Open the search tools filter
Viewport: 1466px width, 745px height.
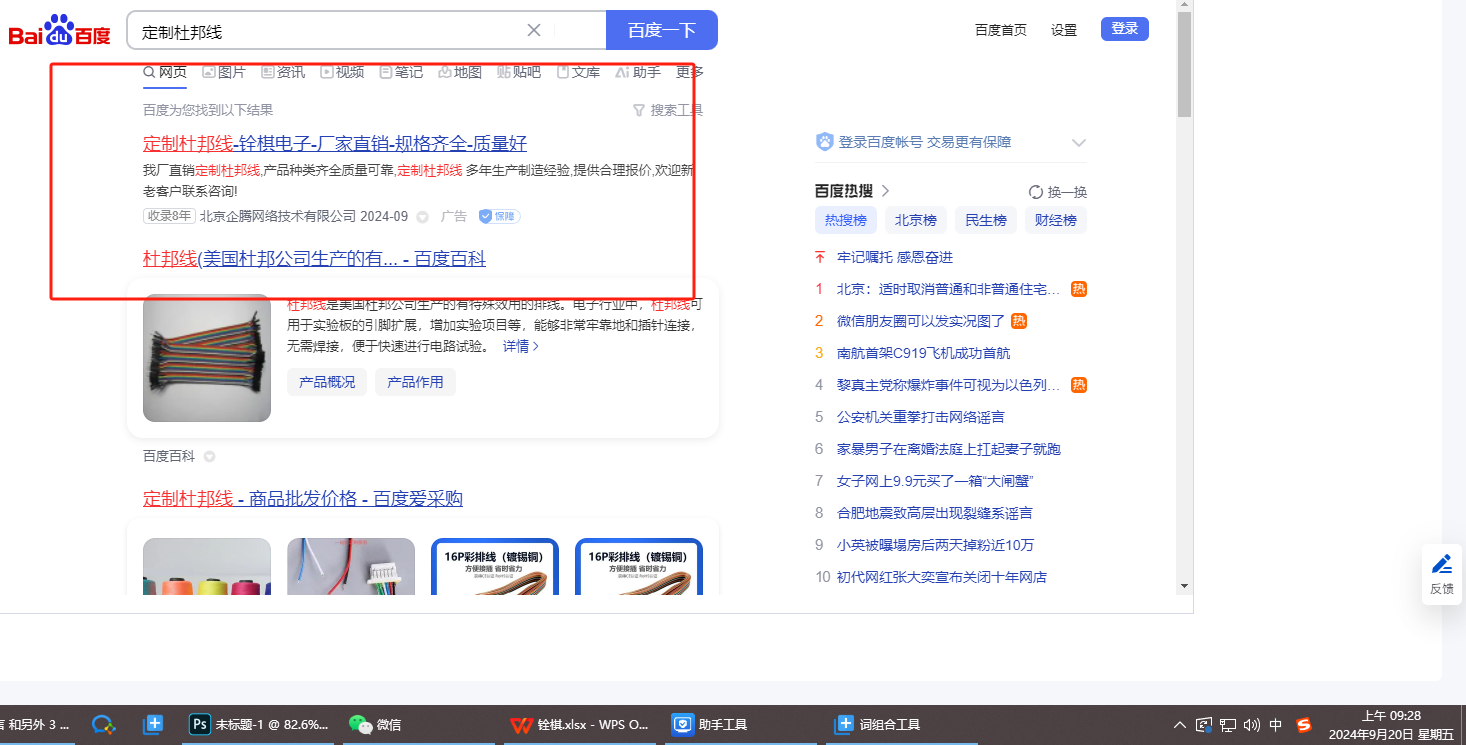point(668,110)
